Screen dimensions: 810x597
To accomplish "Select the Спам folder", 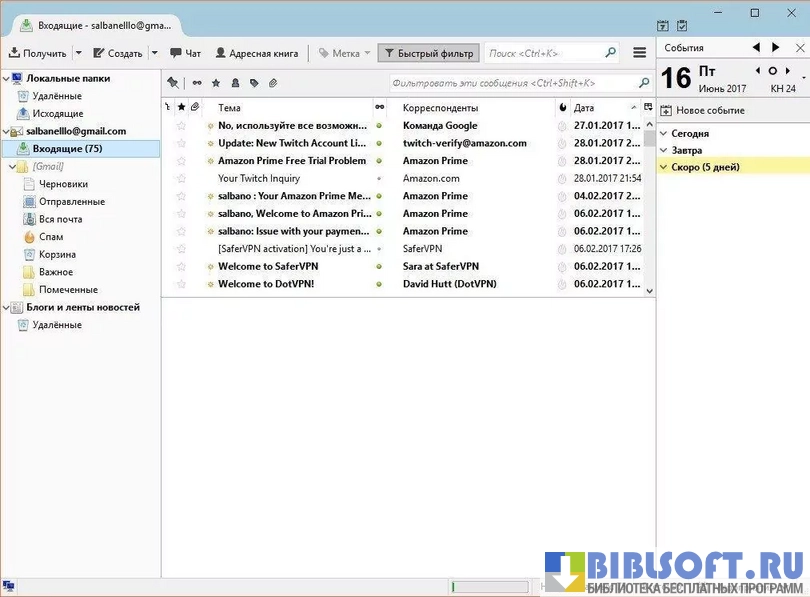I will click(50, 237).
